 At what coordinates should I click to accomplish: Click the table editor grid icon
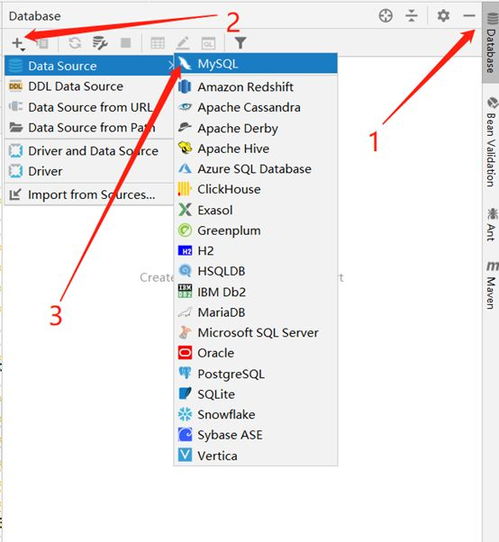point(158,43)
